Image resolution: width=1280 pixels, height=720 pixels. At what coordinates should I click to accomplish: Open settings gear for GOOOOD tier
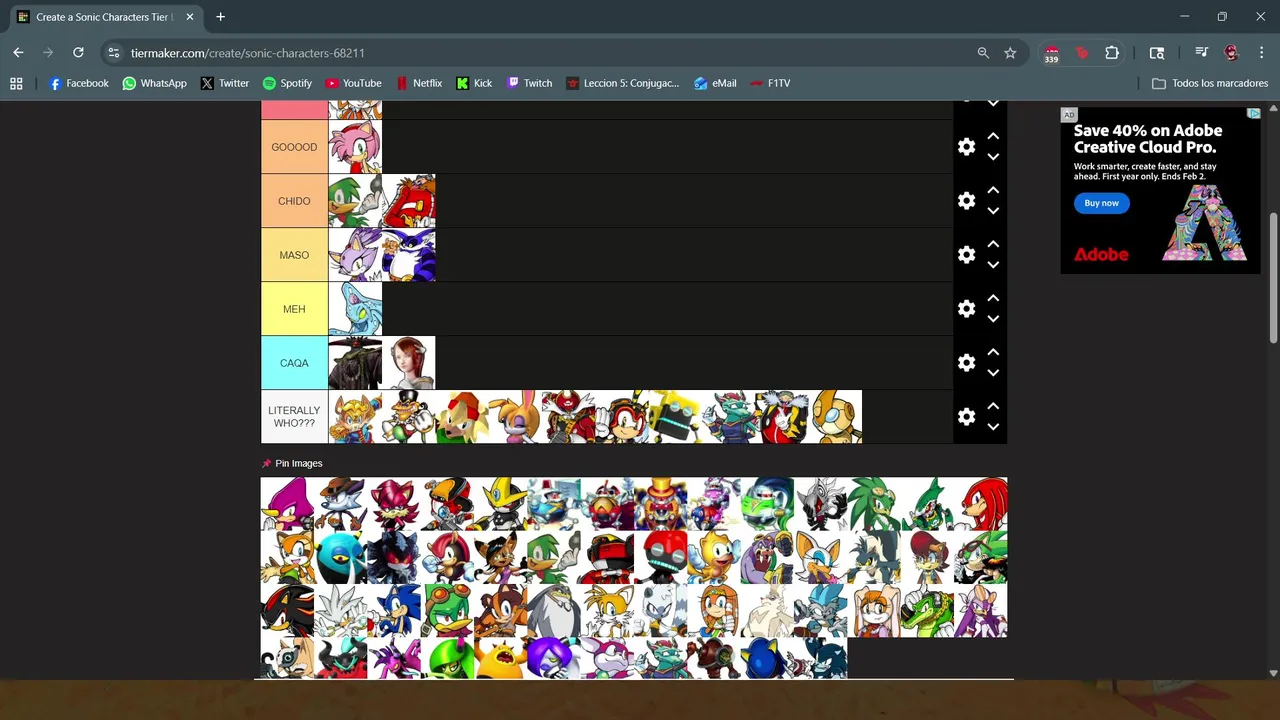(x=966, y=147)
